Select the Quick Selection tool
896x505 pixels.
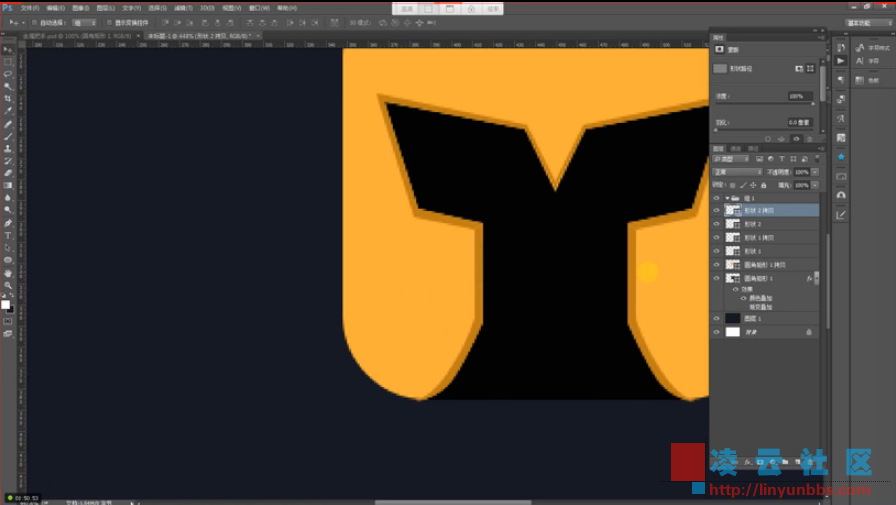[8, 86]
